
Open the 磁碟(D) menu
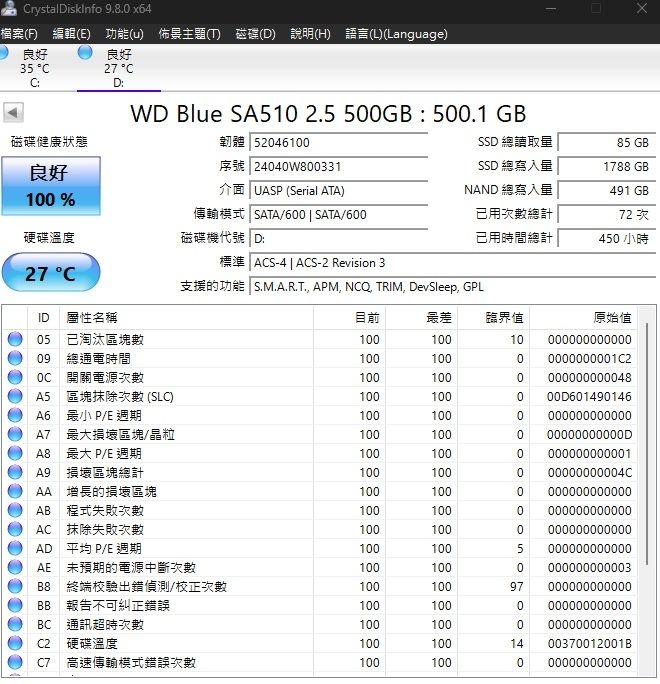coord(255,34)
